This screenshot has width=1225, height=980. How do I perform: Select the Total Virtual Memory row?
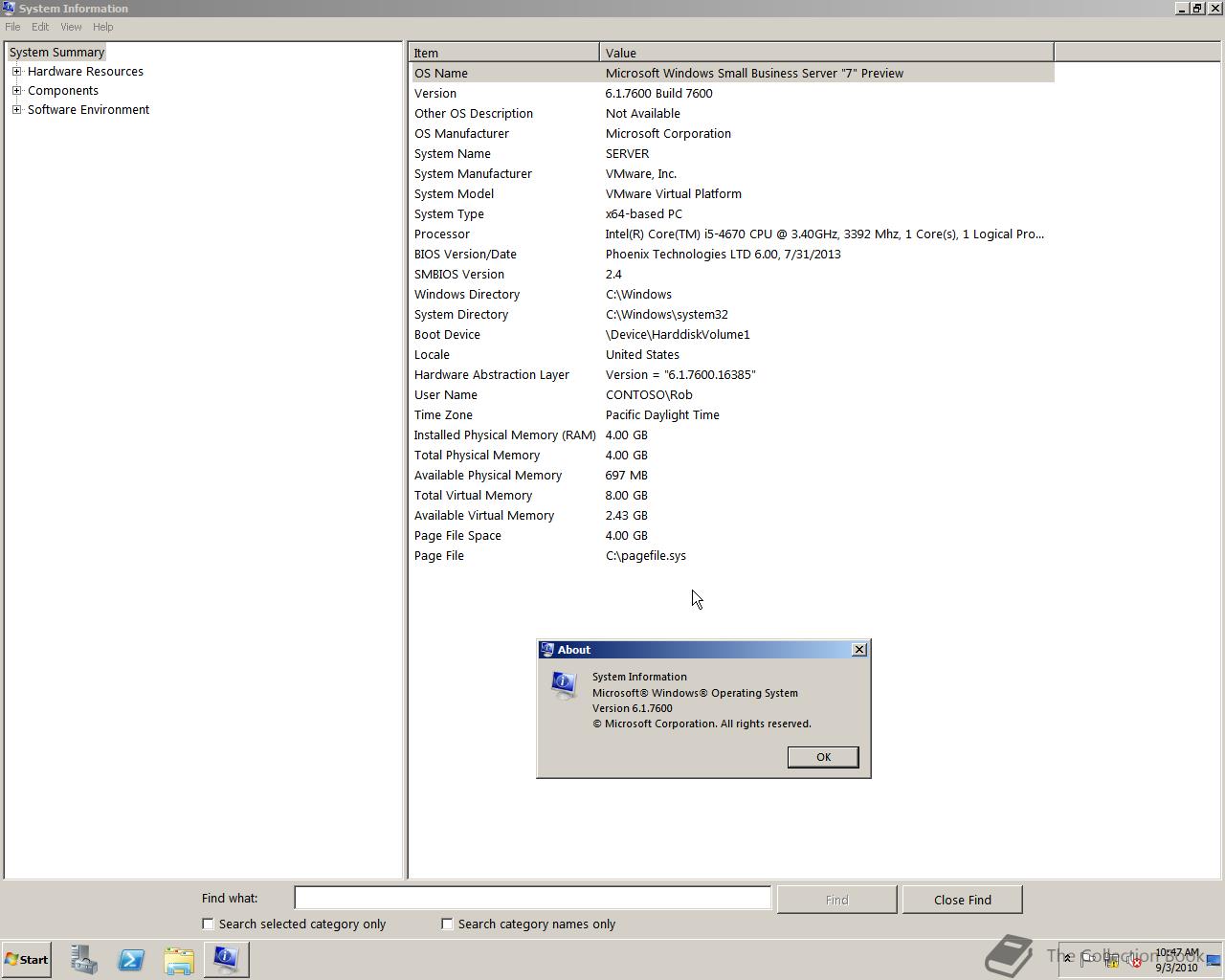tap(732, 495)
